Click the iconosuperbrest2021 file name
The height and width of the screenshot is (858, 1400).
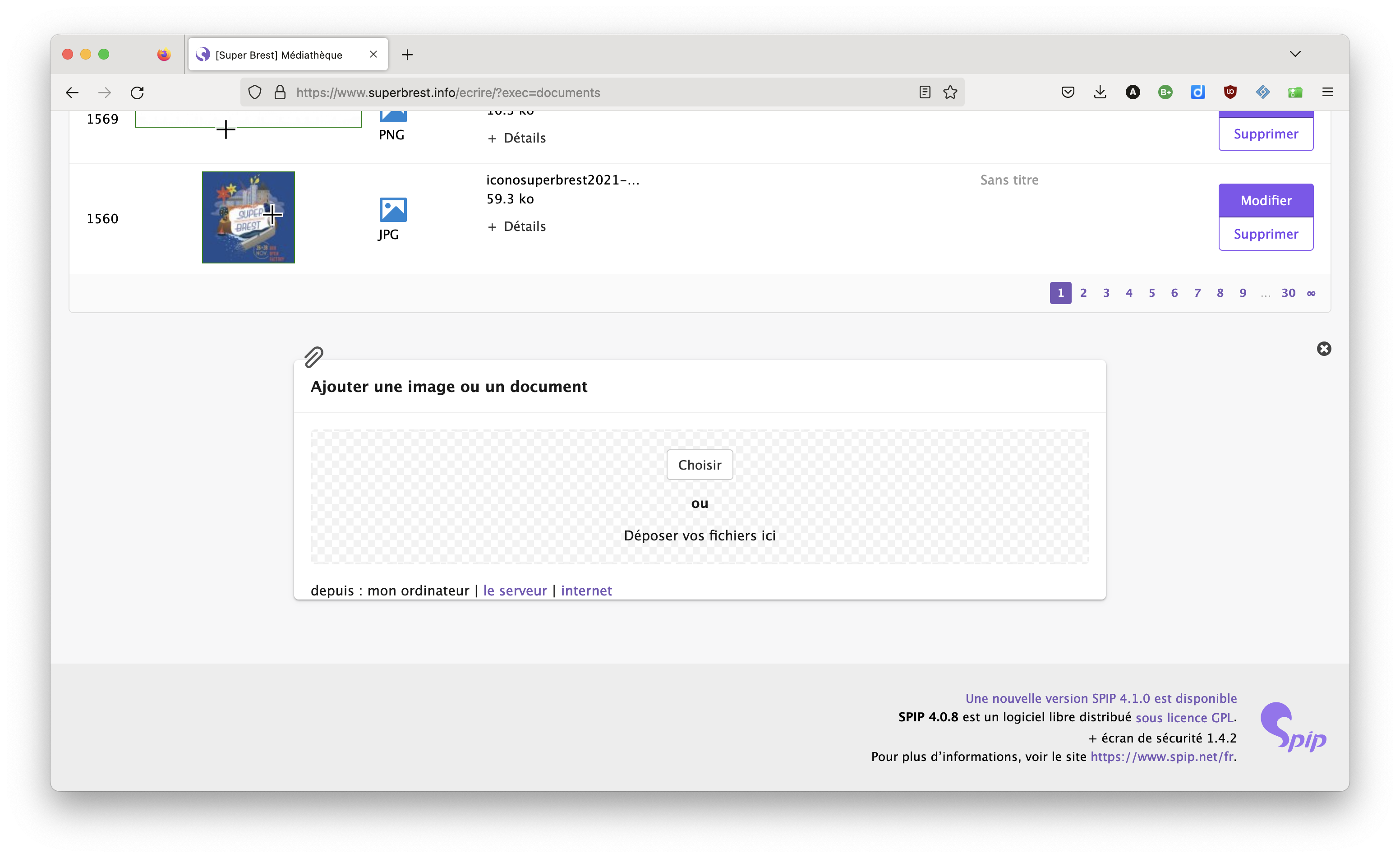point(562,180)
